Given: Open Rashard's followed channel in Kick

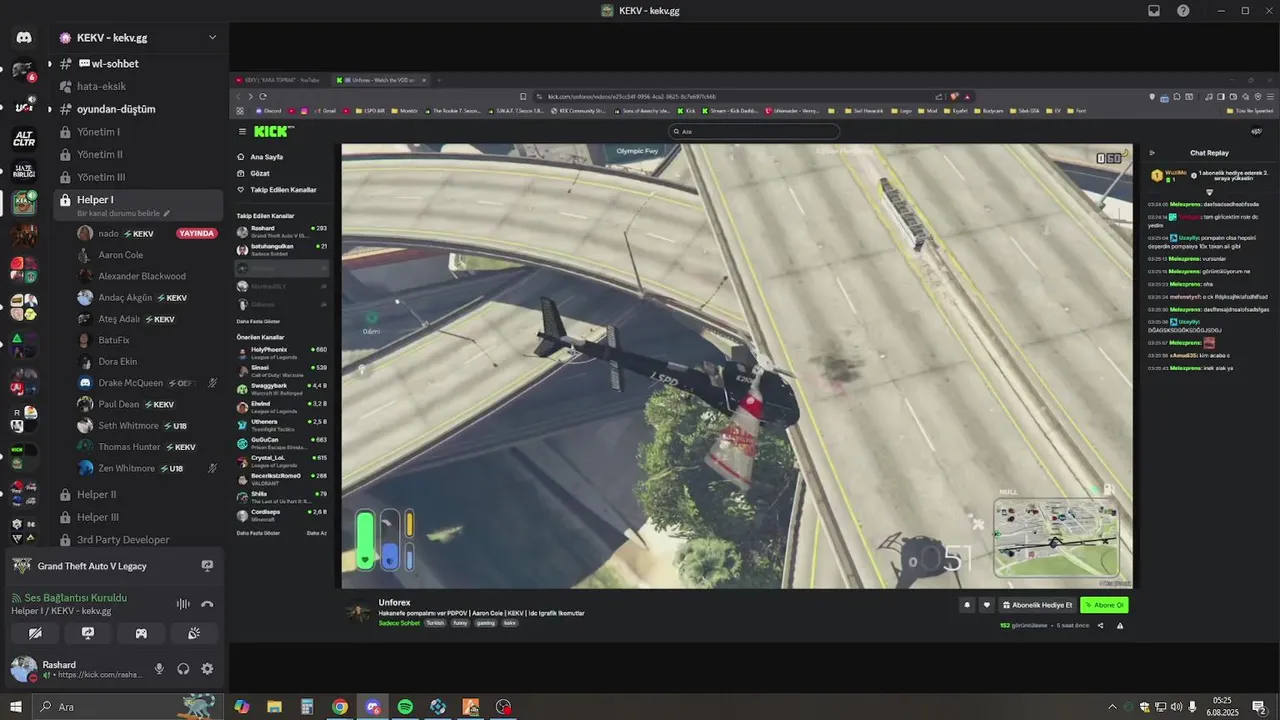Looking at the screenshot, I should click(282, 231).
